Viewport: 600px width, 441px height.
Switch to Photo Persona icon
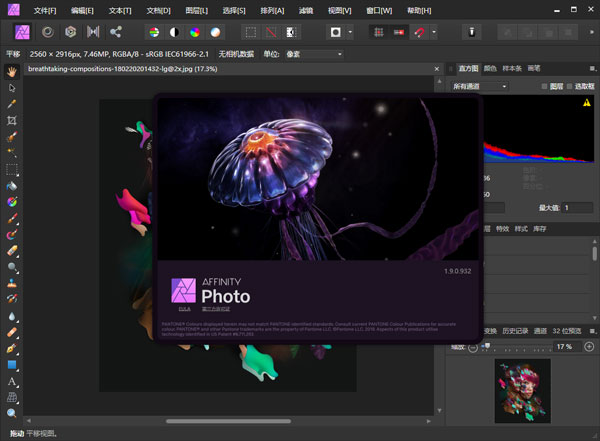pyautogui.click(x=21, y=32)
